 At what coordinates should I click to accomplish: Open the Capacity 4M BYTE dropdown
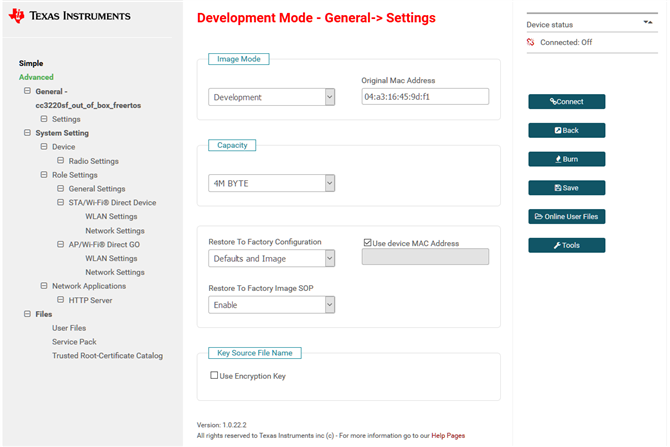coord(272,183)
